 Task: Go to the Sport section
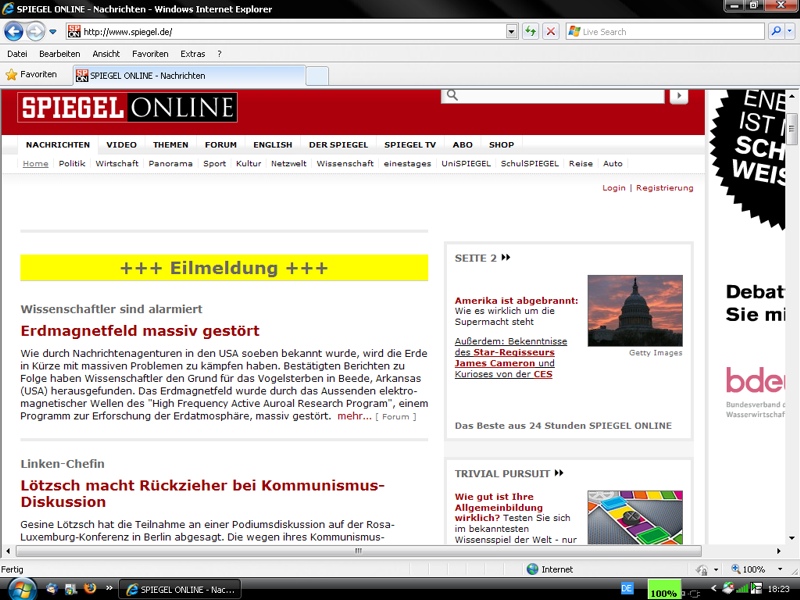click(x=214, y=164)
